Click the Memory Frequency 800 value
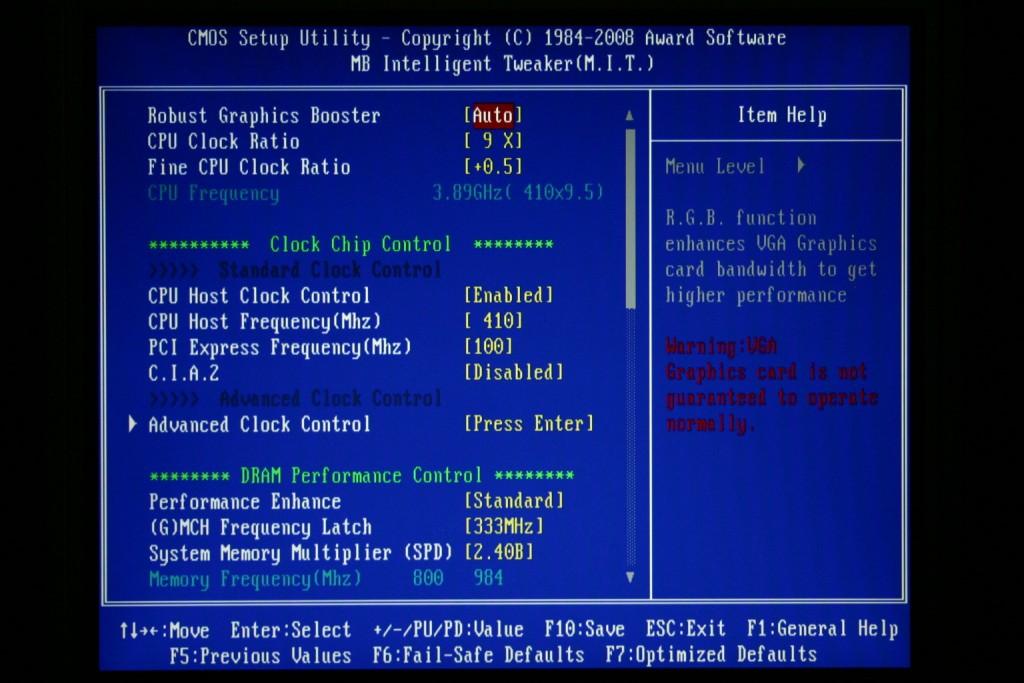 pos(428,578)
